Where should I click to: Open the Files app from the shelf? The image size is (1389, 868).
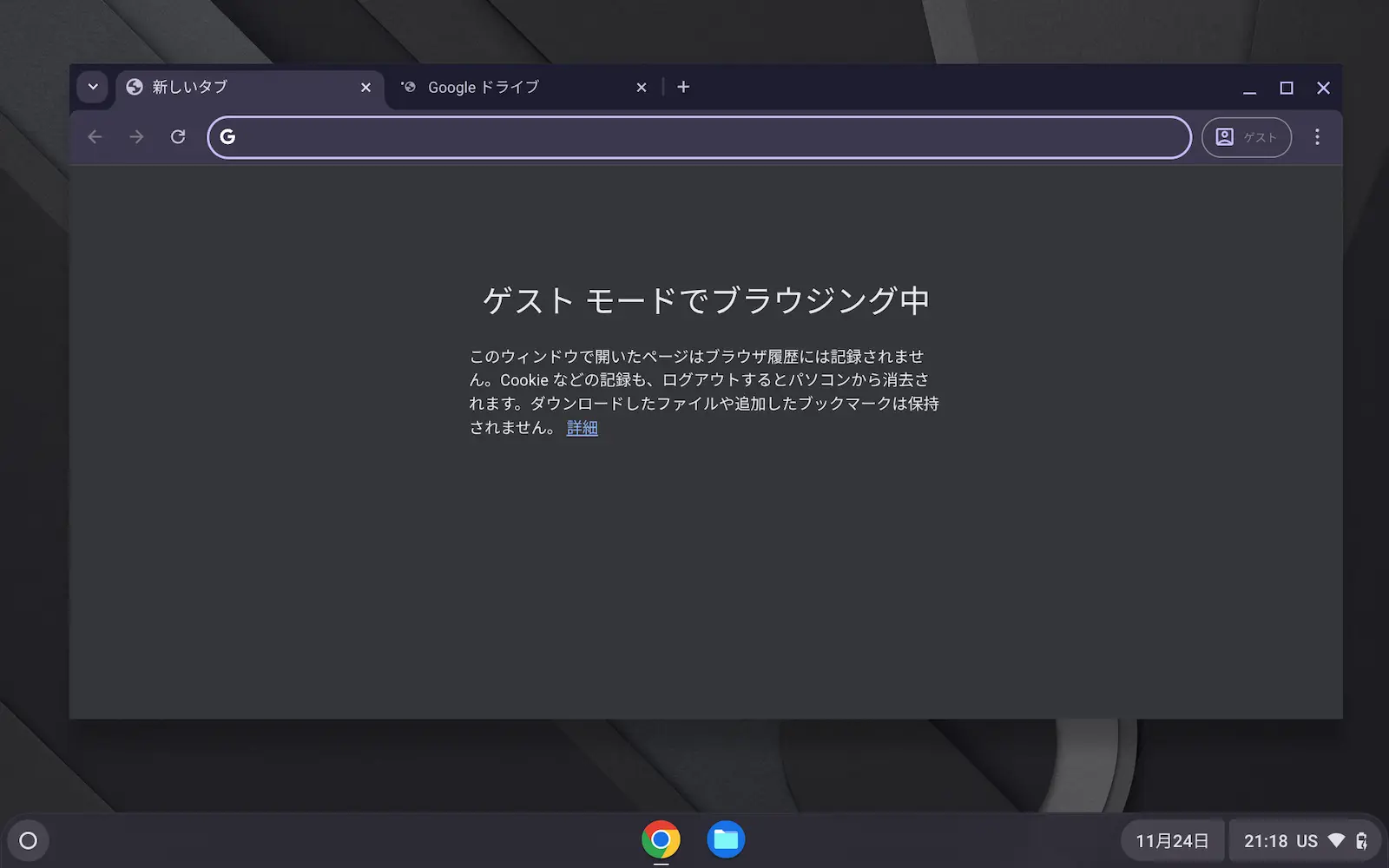tap(727, 838)
